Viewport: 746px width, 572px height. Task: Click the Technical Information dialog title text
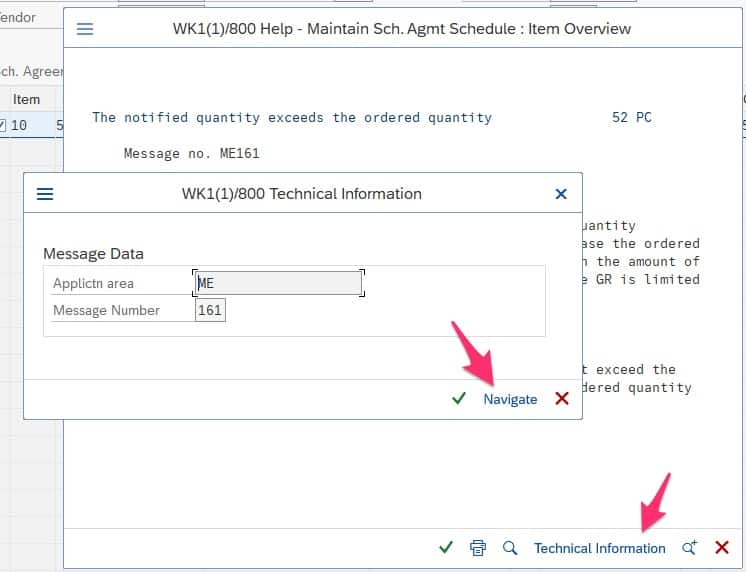301,194
